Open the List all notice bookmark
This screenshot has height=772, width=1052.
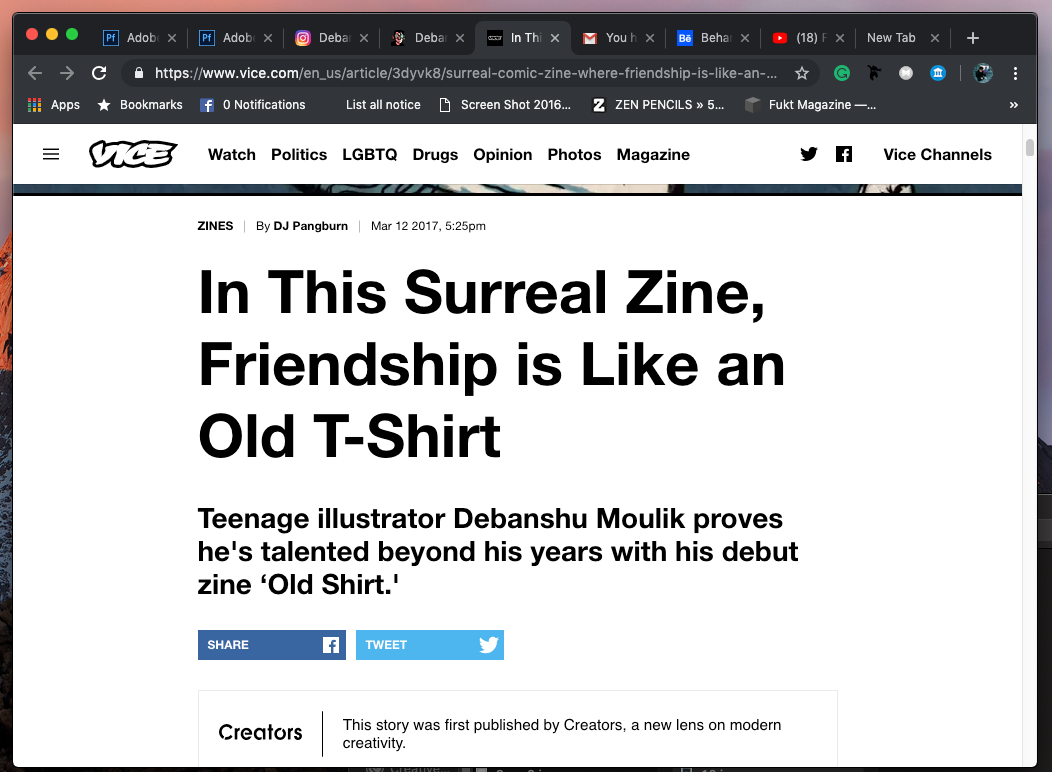(383, 105)
